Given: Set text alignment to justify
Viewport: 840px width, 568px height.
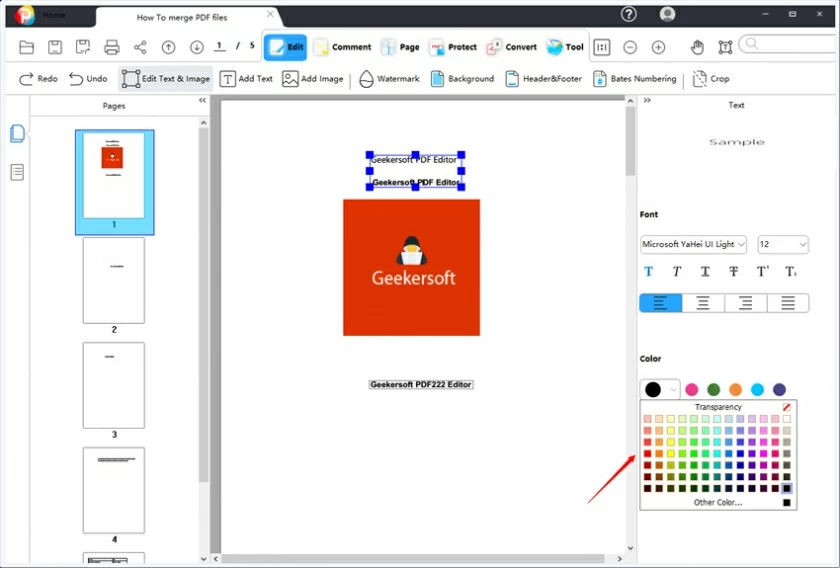Looking at the screenshot, I should [788, 303].
